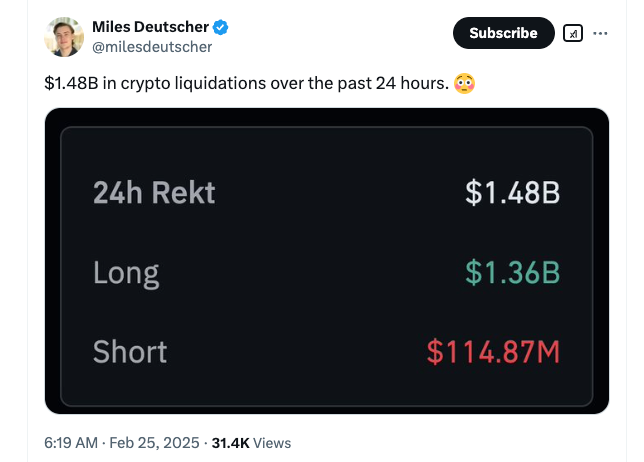Click the 24h Rekt label

tap(154, 192)
